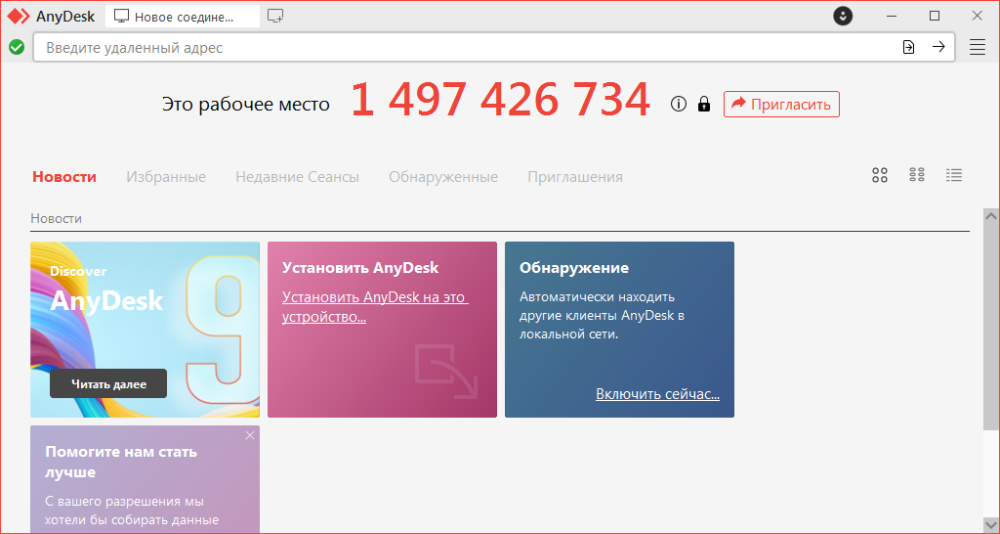
Task: Switch to list view
Action: click(x=954, y=175)
